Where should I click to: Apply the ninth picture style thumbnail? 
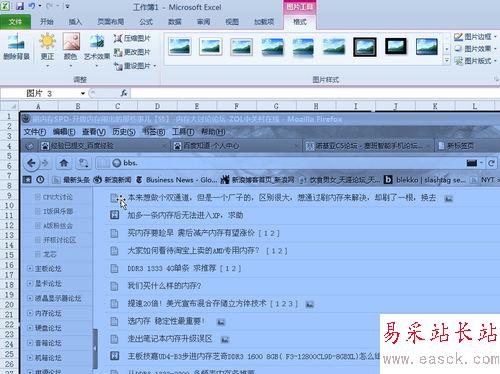pos(427,46)
